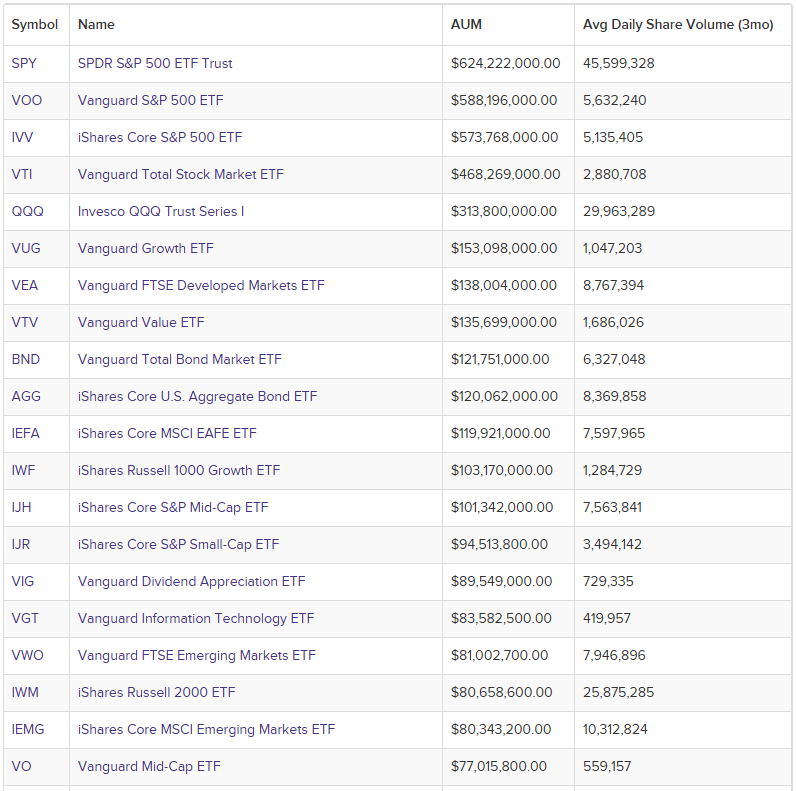796x791 pixels.
Task: Open iShares Russell 2000 ETF link
Action: tap(156, 694)
